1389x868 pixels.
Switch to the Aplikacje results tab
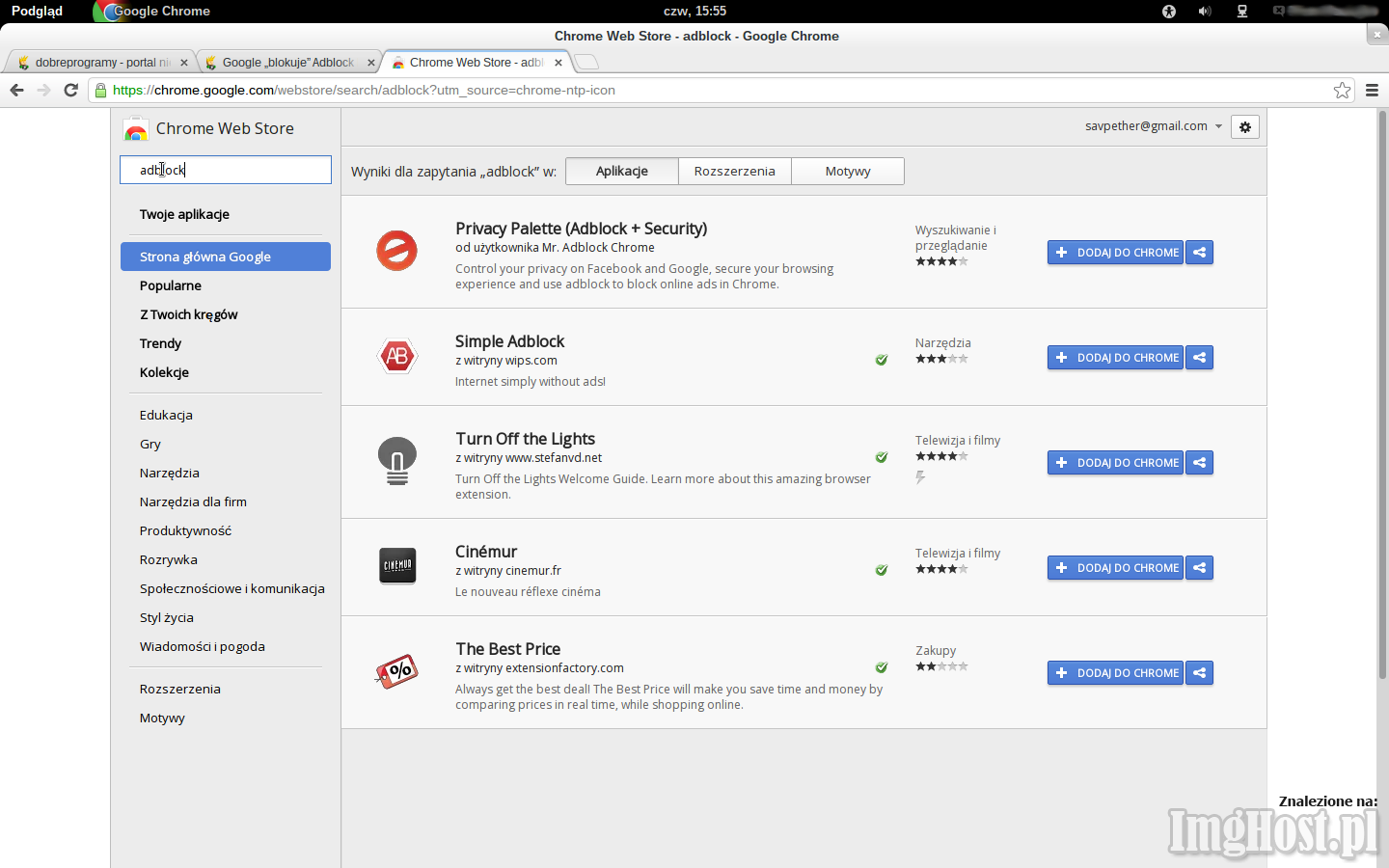[622, 171]
